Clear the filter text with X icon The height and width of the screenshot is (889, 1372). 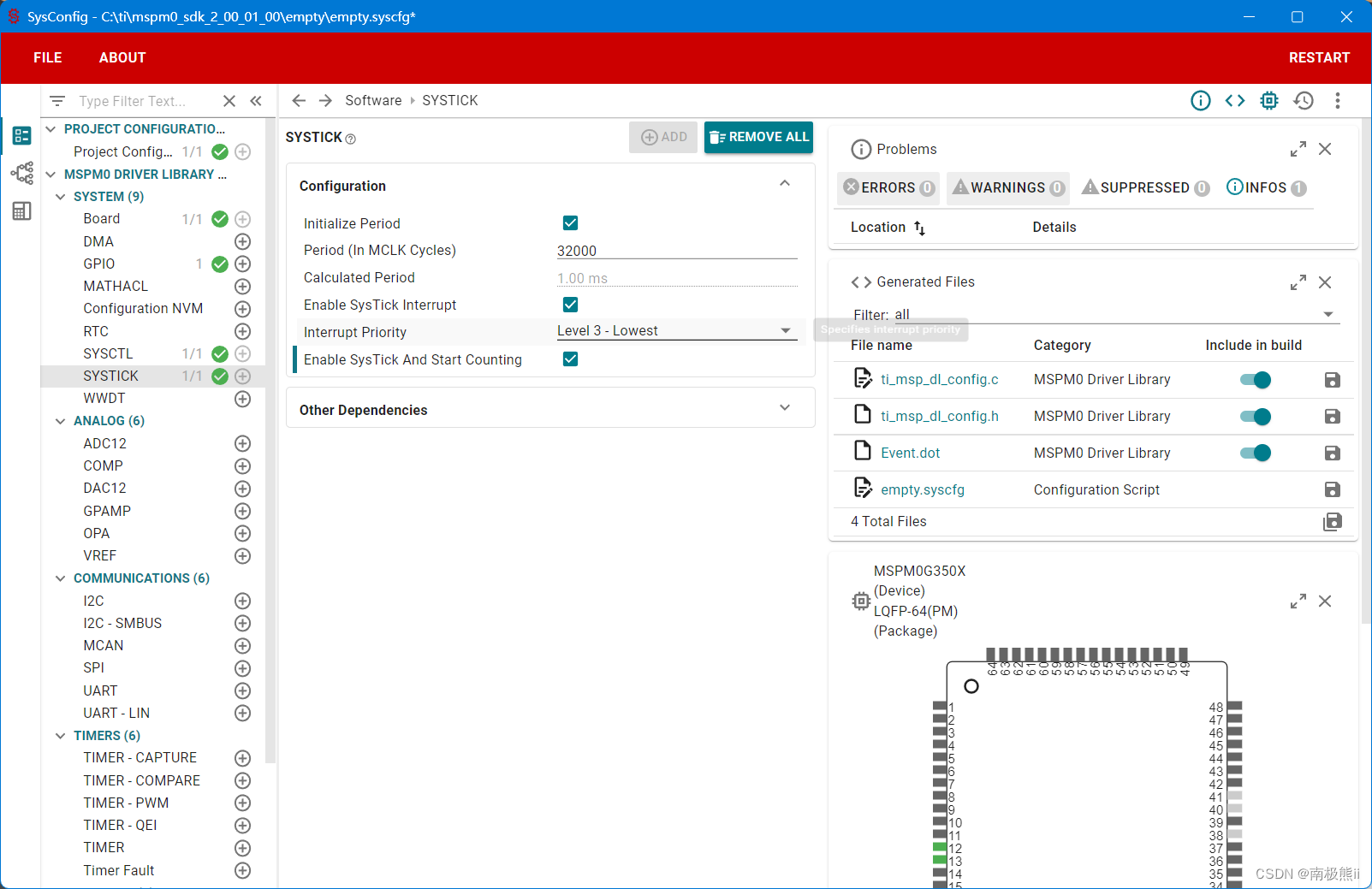(x=229, y=101)
